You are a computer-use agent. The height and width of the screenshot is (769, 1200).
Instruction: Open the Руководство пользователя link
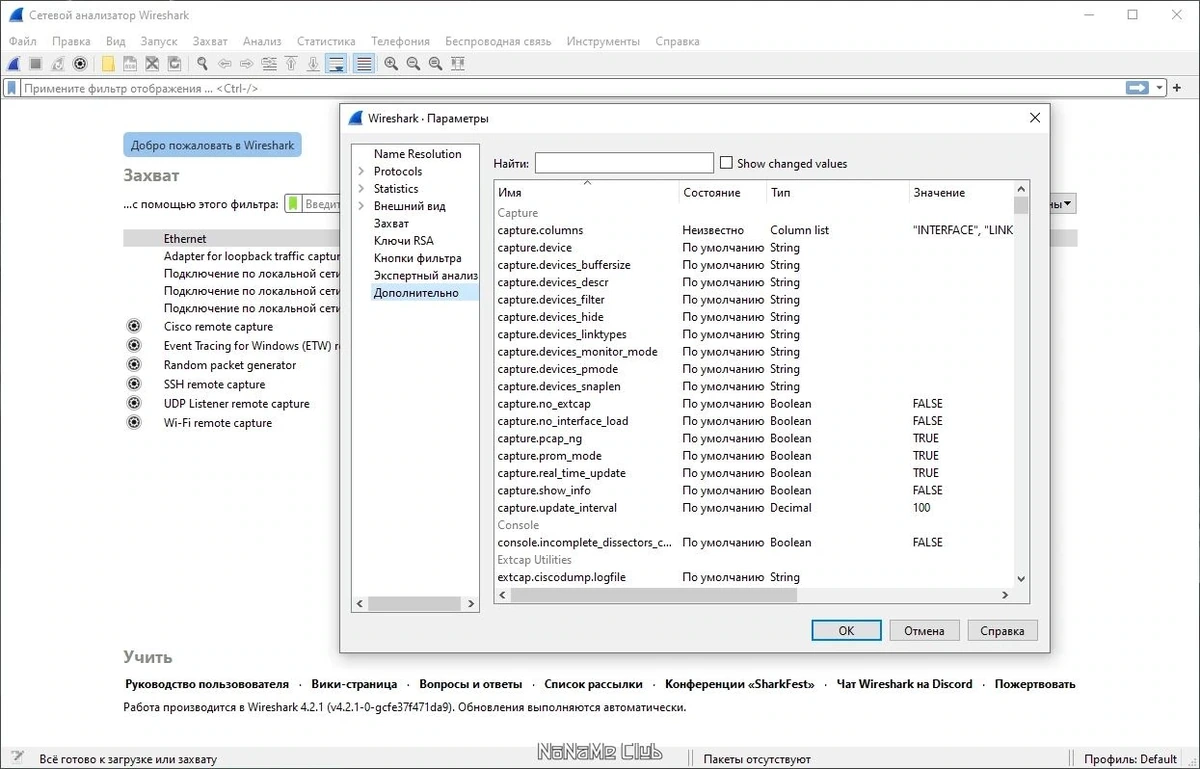207,684
